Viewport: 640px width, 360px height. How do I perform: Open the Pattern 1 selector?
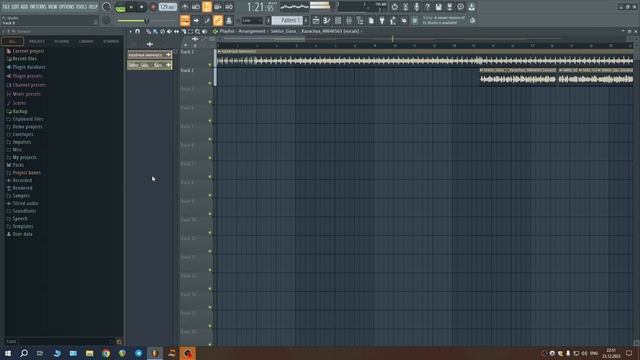coord(287,20)
